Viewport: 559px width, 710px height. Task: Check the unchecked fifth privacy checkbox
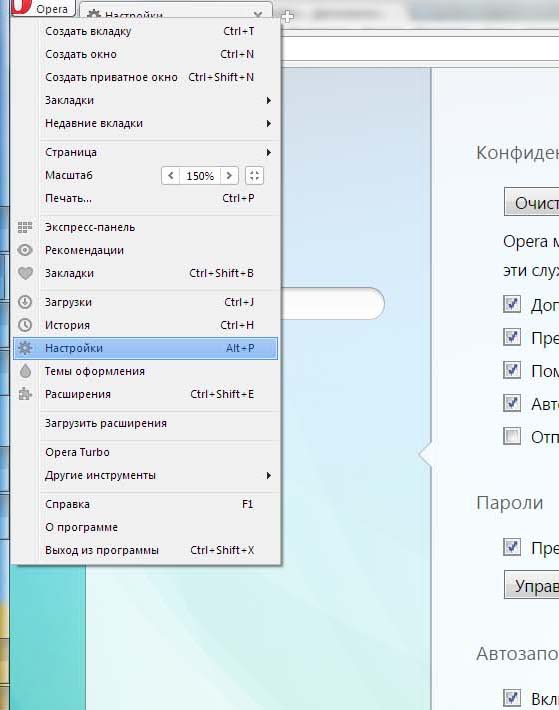click(512, 436)
